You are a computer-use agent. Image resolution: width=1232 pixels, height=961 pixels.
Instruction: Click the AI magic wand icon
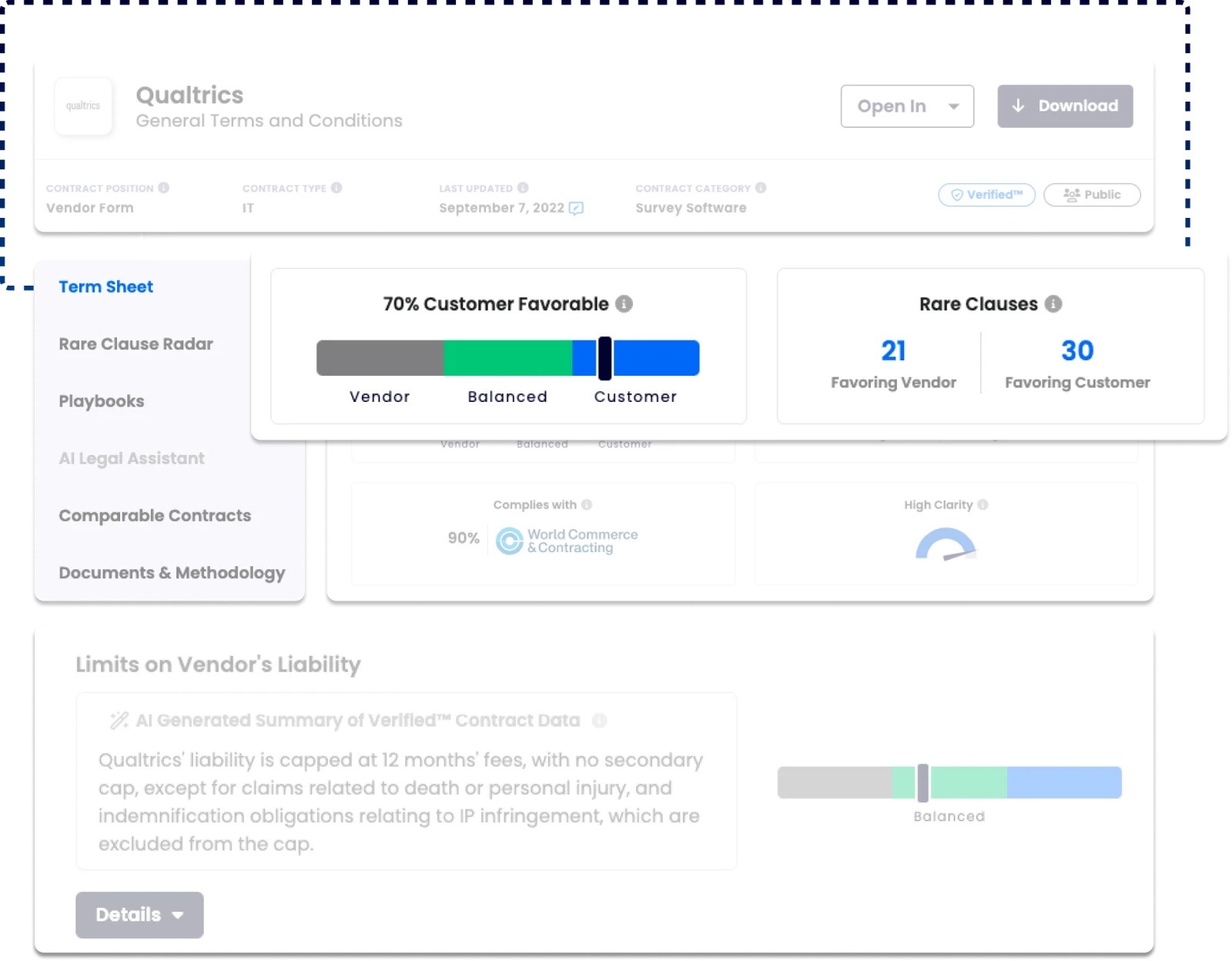[119, 721]
